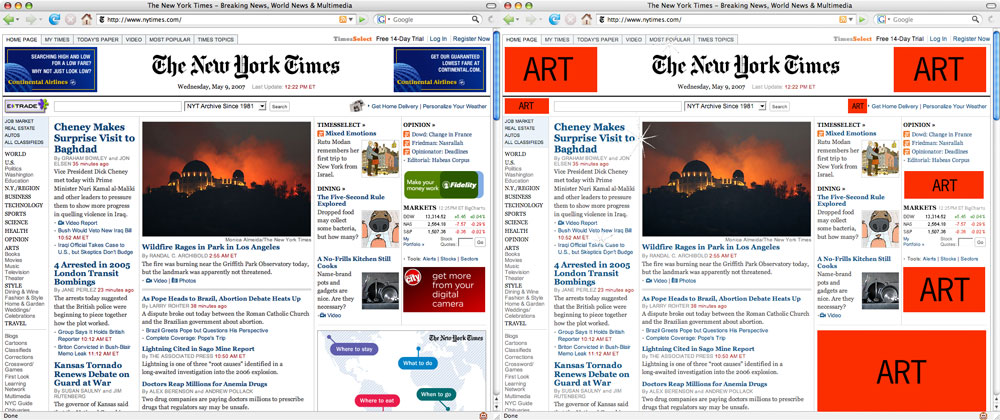This screenshot has width=1000, height=420.
Task: Click Register Now in right window
Action: point(971,39)
